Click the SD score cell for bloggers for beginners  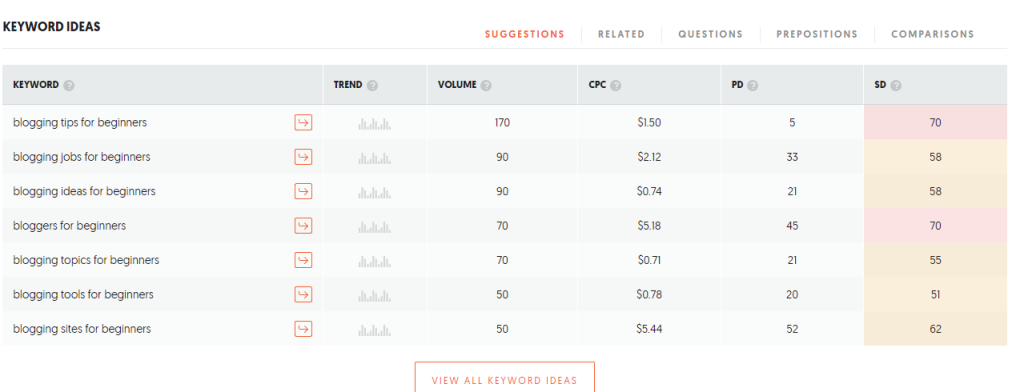935,225
